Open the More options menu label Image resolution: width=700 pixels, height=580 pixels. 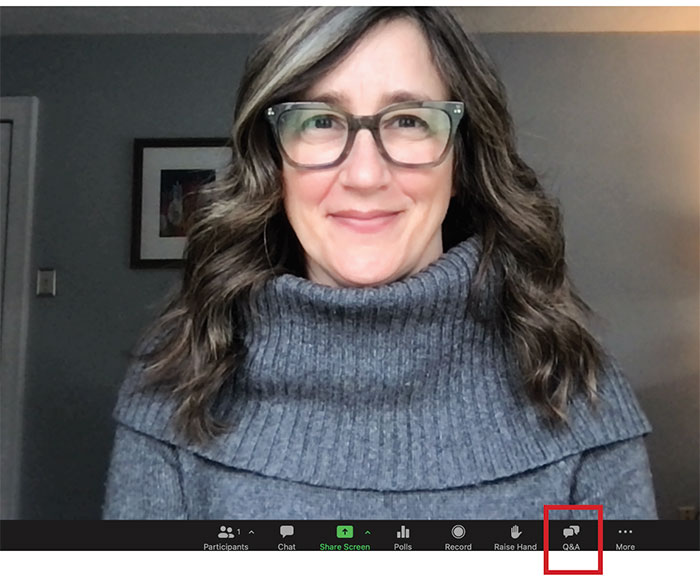point(625,547)
